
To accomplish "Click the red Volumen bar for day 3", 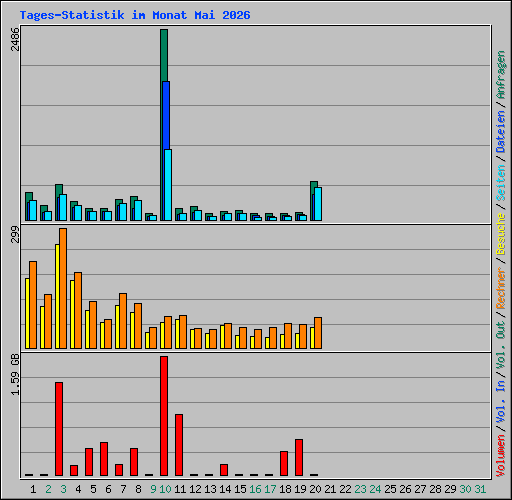I will coord(59,429).
